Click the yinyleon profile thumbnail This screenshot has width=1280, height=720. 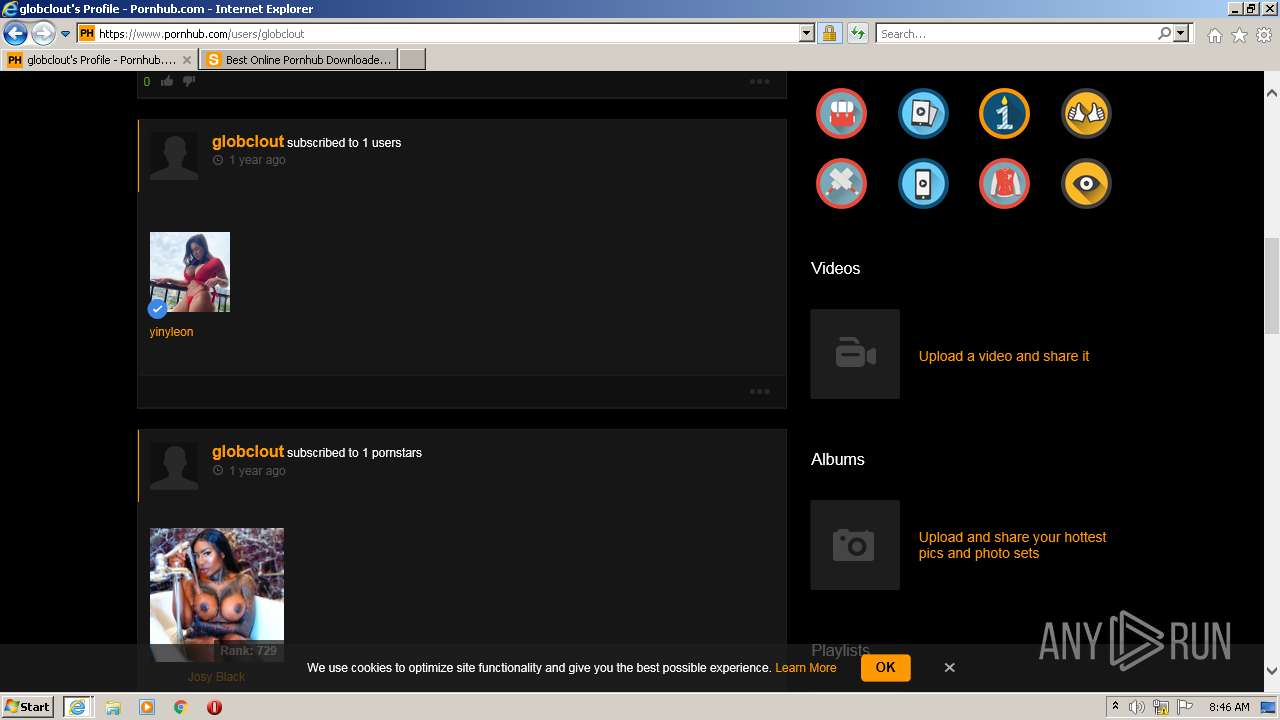coord(190,272)
